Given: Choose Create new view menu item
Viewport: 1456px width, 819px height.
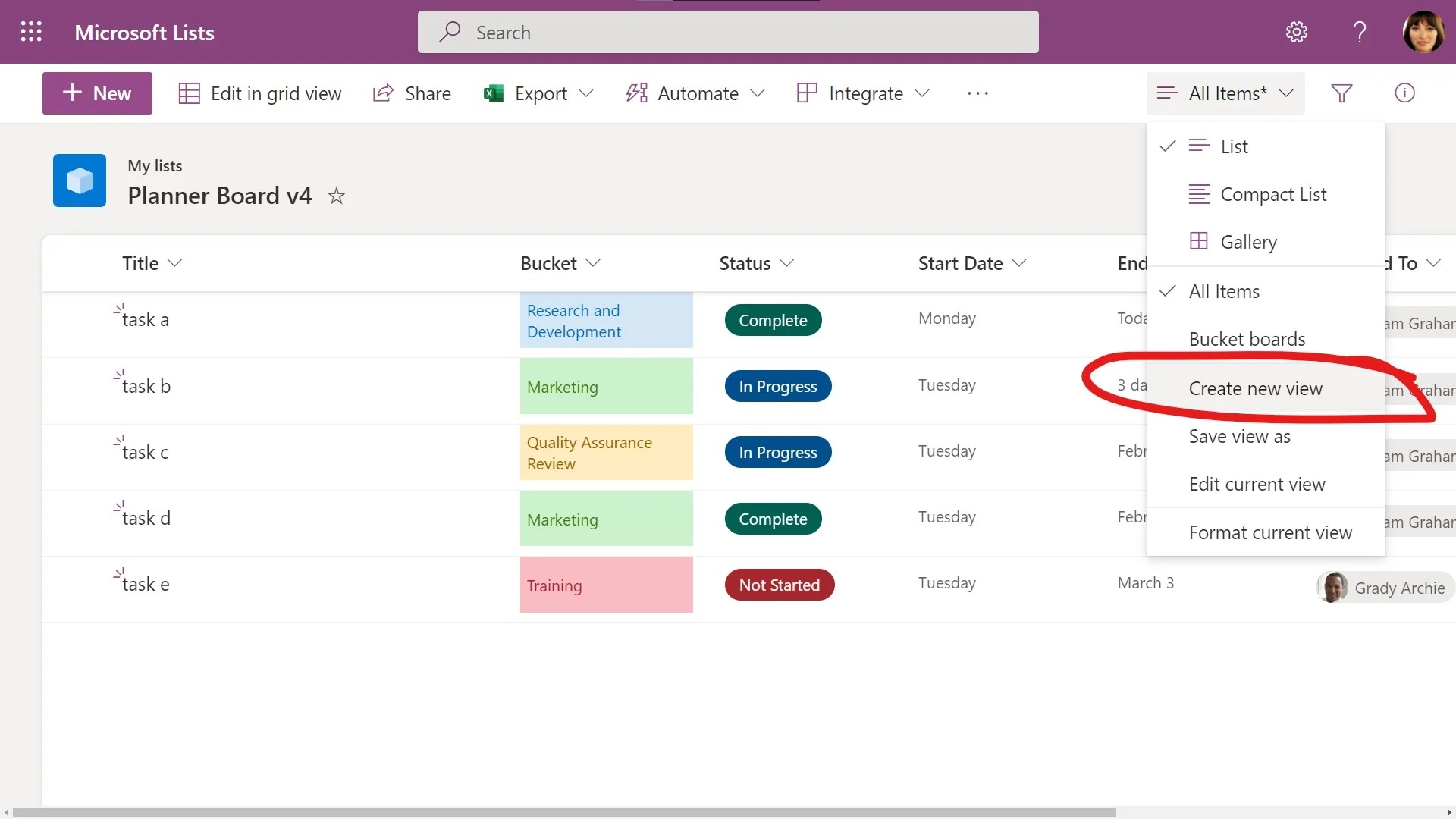Looking at the screenshot, I should pos(1255,388).
